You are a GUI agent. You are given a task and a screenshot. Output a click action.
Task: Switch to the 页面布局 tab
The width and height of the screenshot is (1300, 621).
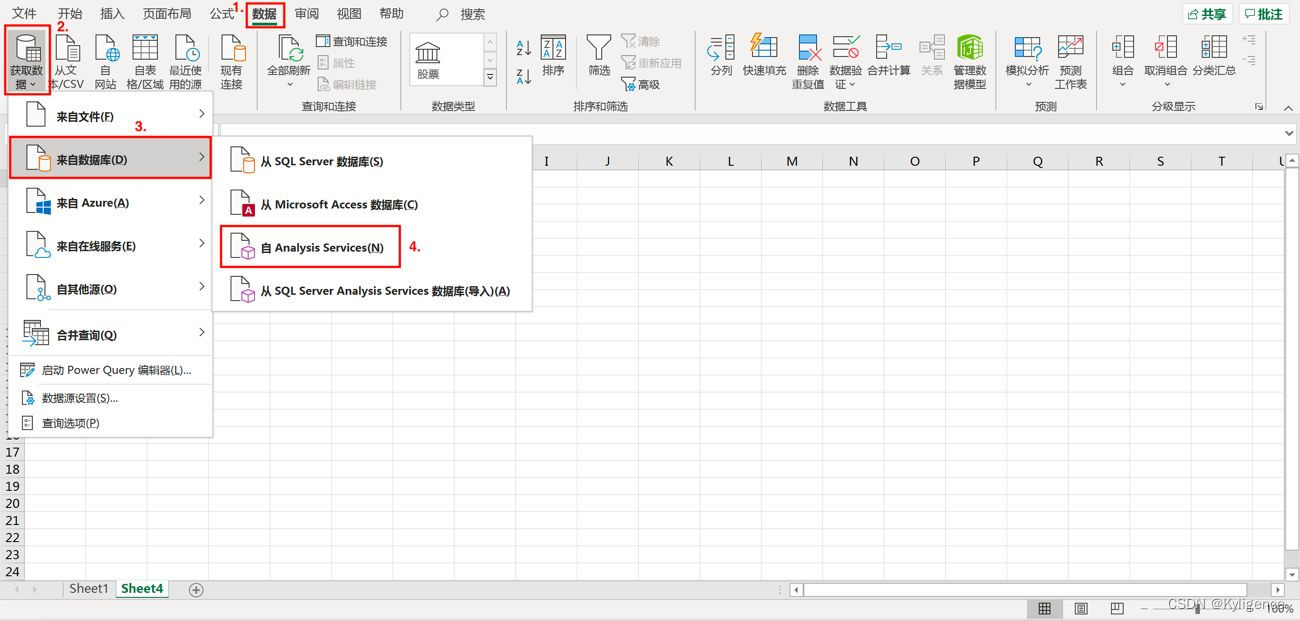click(x=167, y=14)
